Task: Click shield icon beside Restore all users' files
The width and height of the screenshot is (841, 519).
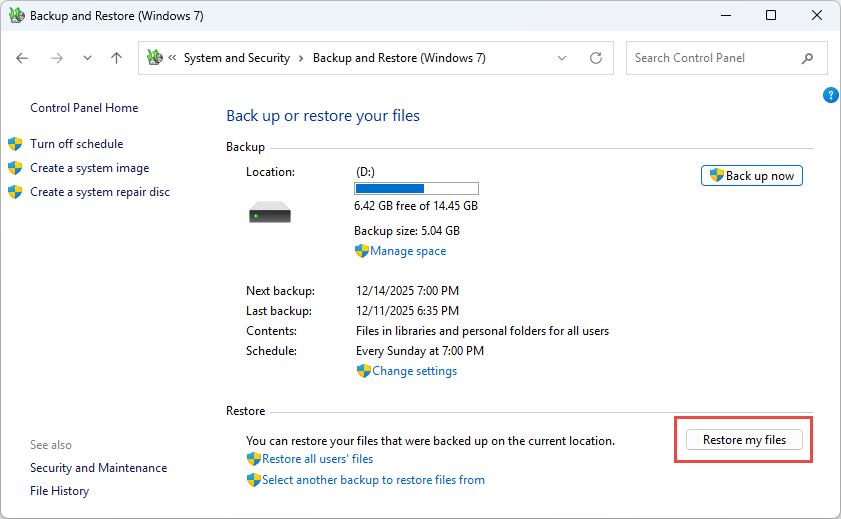Action: [254, 459]
